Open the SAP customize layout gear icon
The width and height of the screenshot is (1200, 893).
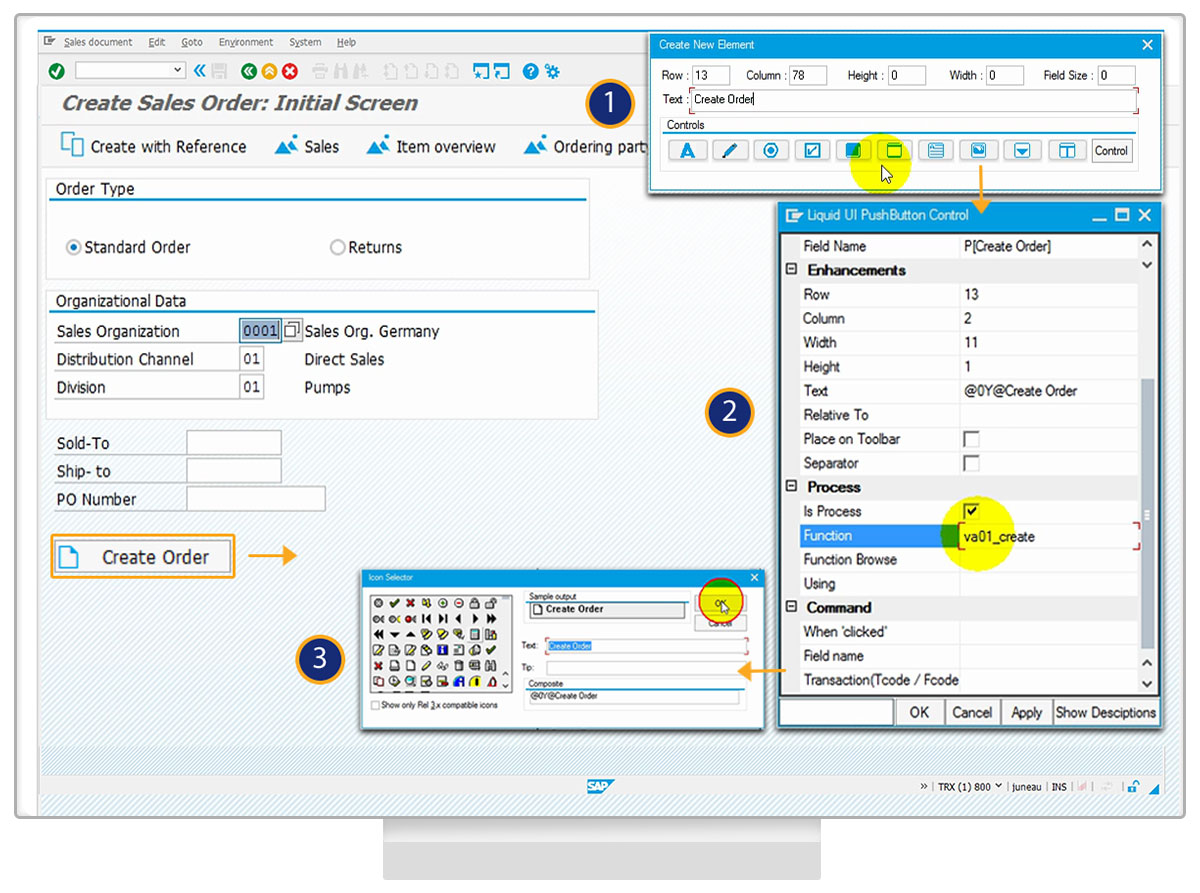553,71
